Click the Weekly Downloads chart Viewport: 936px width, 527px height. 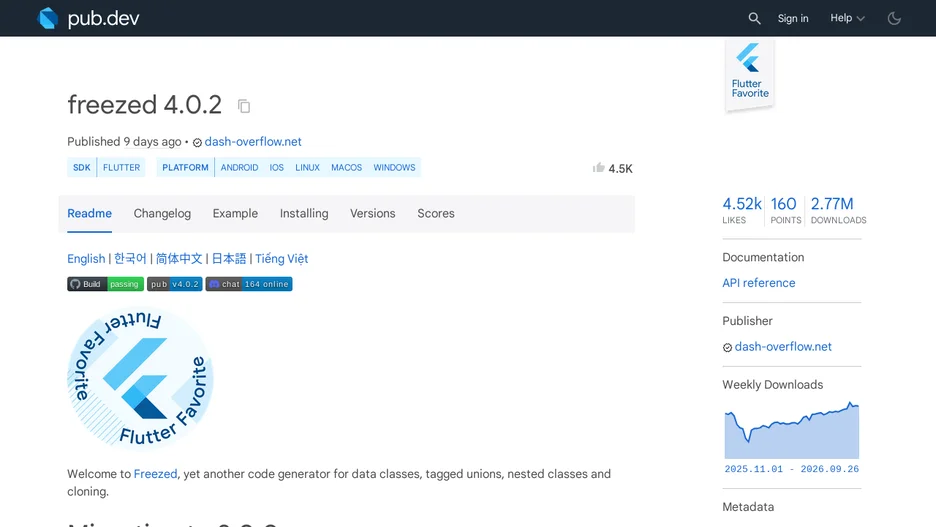(792, 430)
